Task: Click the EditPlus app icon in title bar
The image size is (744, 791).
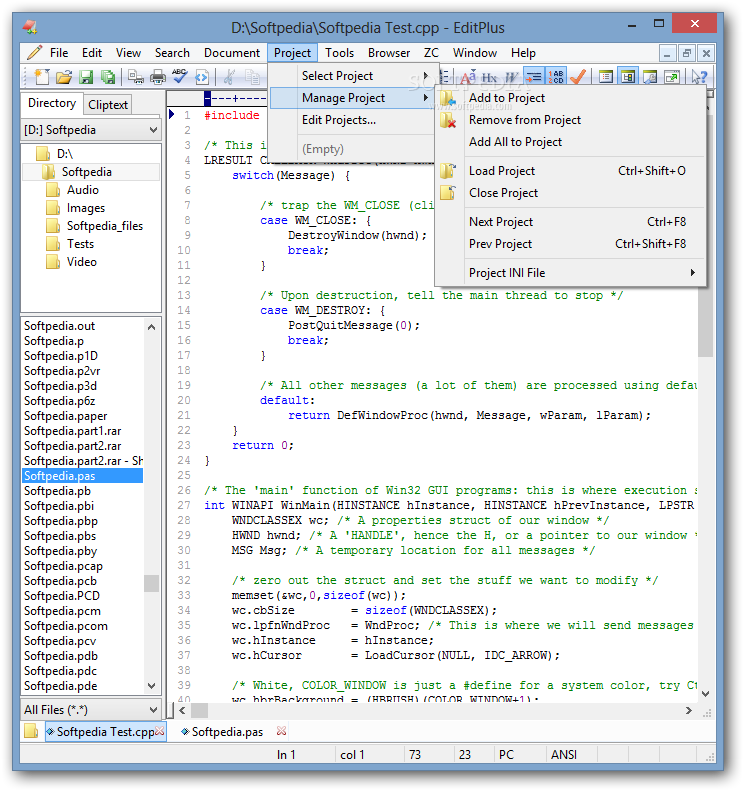Action: point(30,26)
